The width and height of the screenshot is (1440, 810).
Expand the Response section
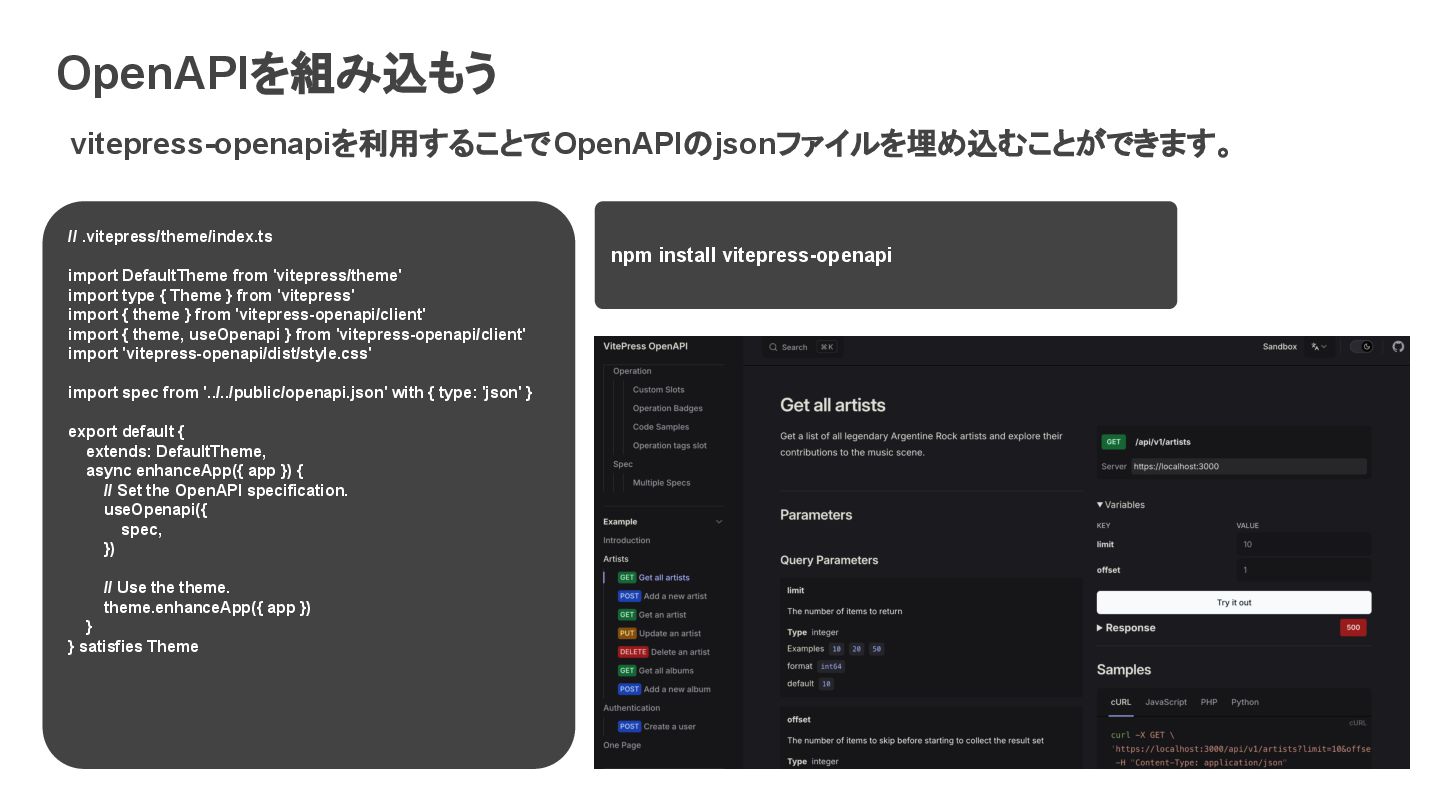click(x=1126, y=628)
